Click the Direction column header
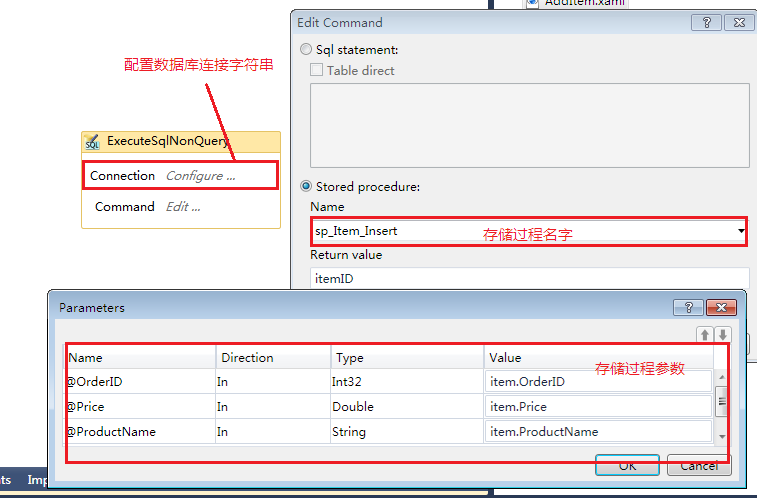This screenshot has height=498, width=757. click(273, 358)
